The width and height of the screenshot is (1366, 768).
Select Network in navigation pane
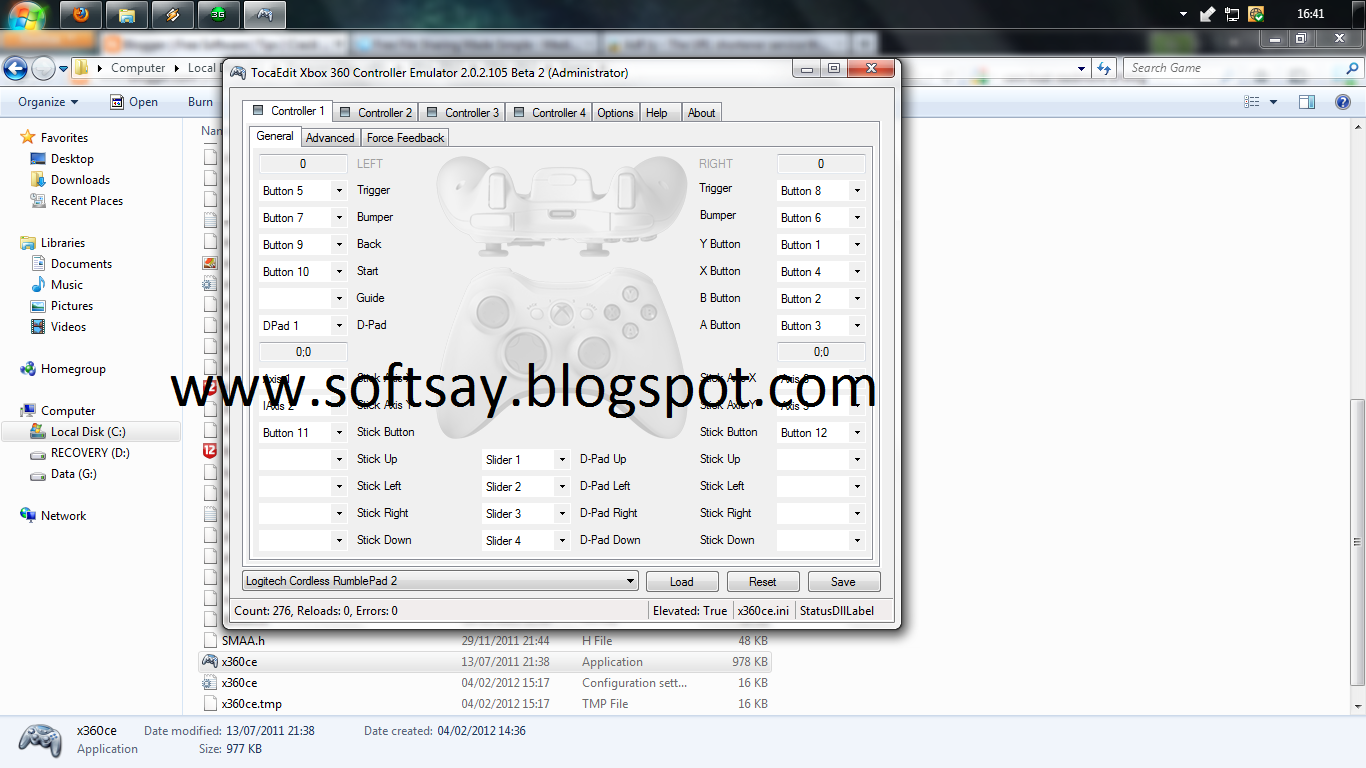[x=63, y=516]
